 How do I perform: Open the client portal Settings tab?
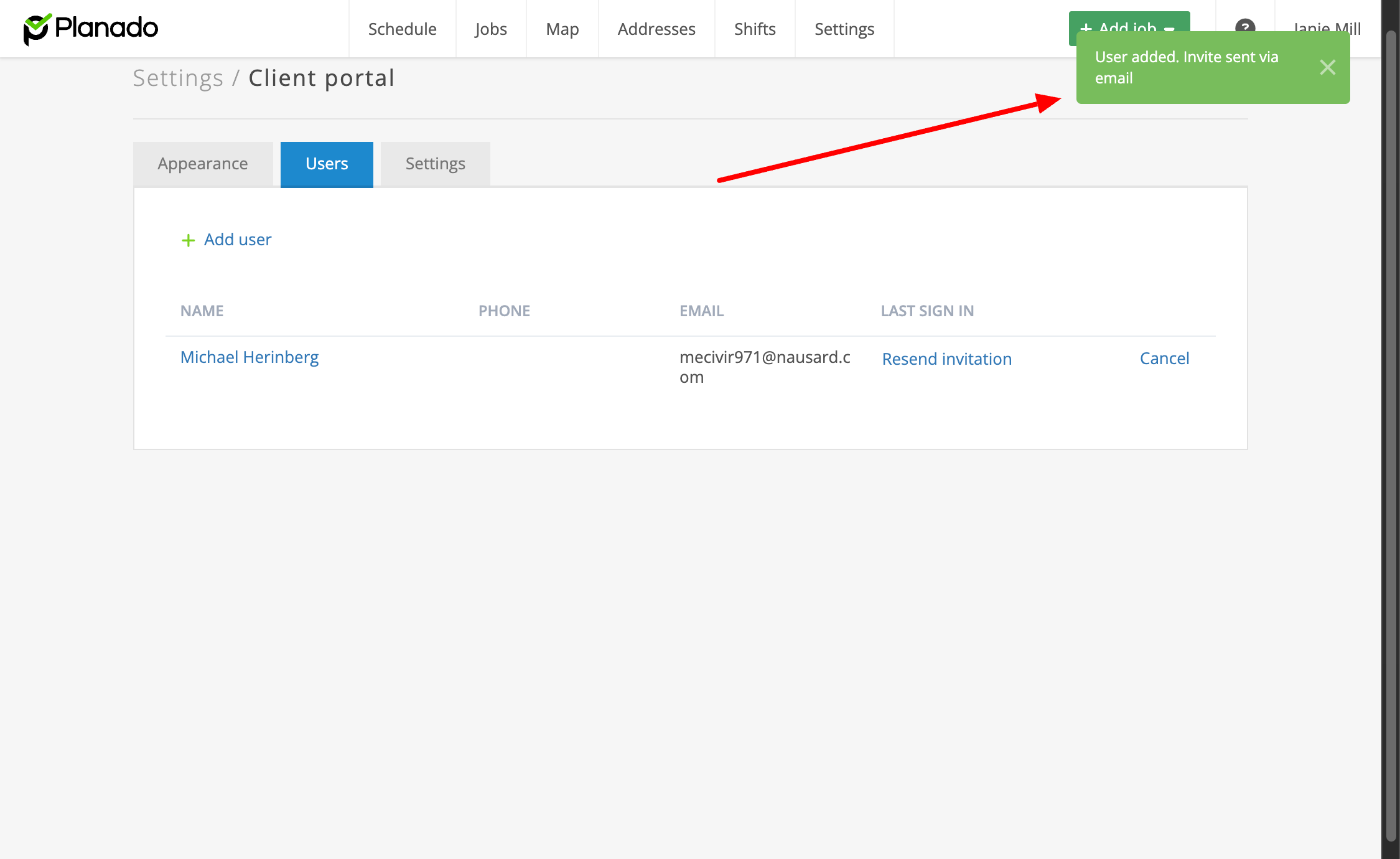pyautogui.click(x=435, y=164)
